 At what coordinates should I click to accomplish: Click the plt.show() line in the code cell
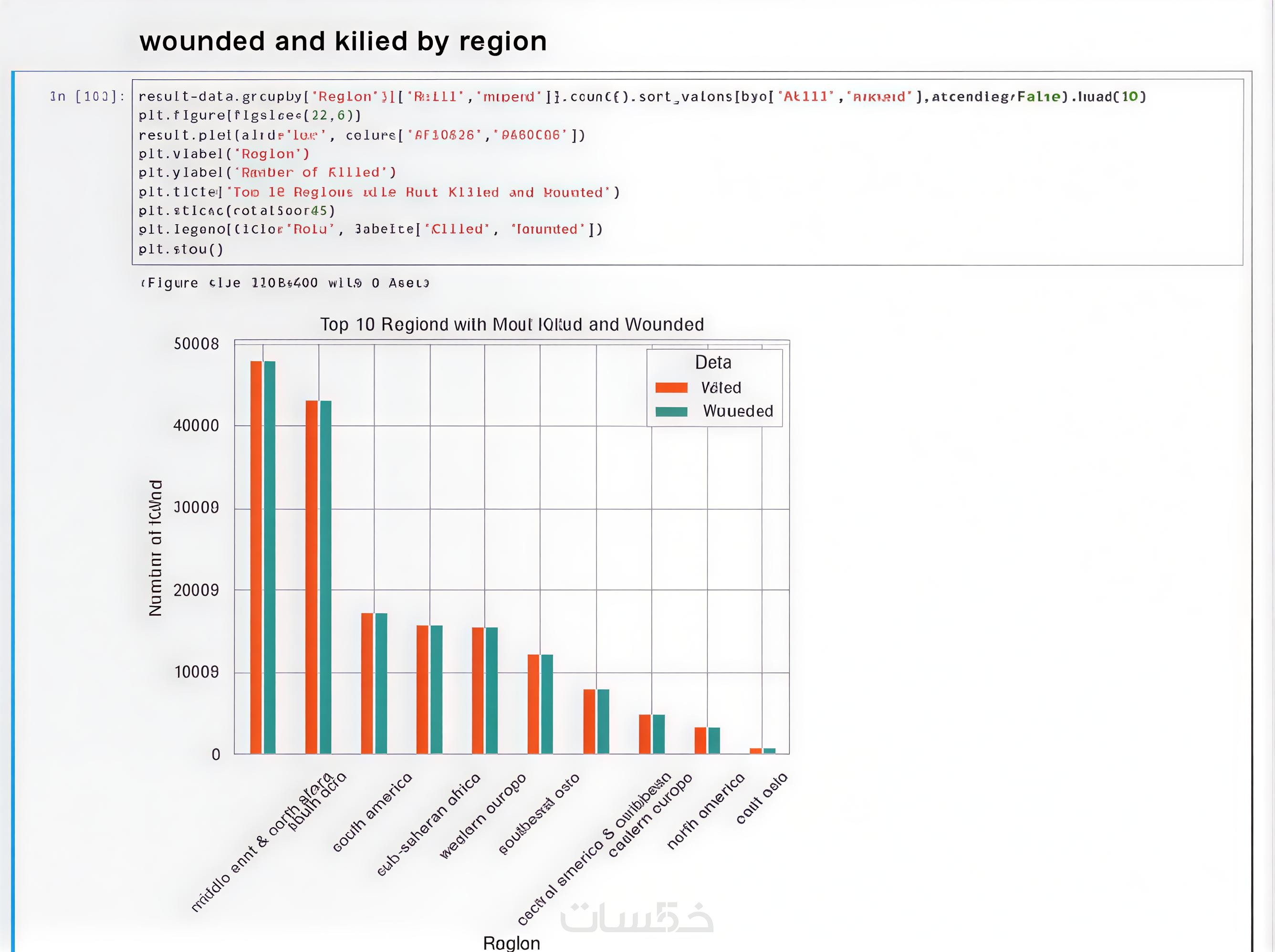[180, 249]
